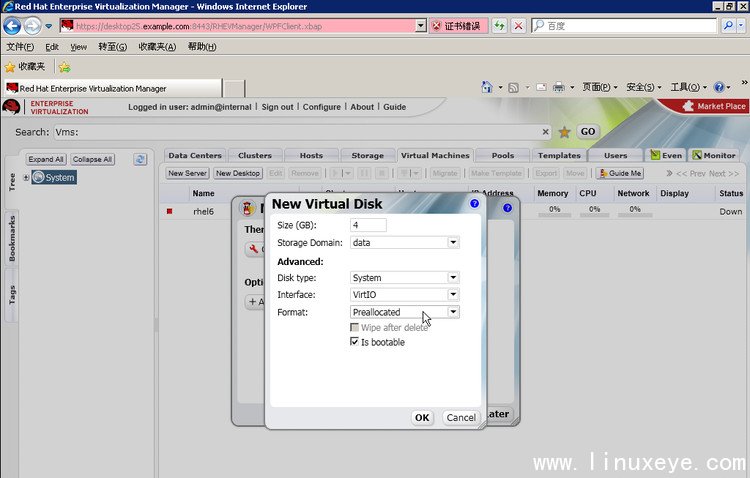Open recent pages dropdown next to Forward

coord(48,26)
